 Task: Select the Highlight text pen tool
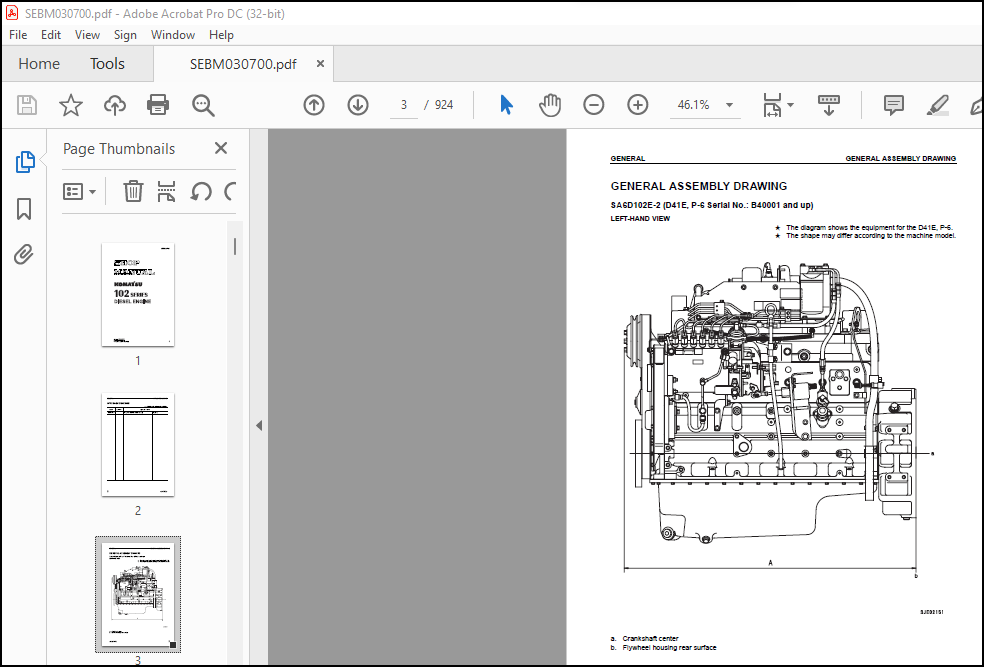click(x=938, y=105)
